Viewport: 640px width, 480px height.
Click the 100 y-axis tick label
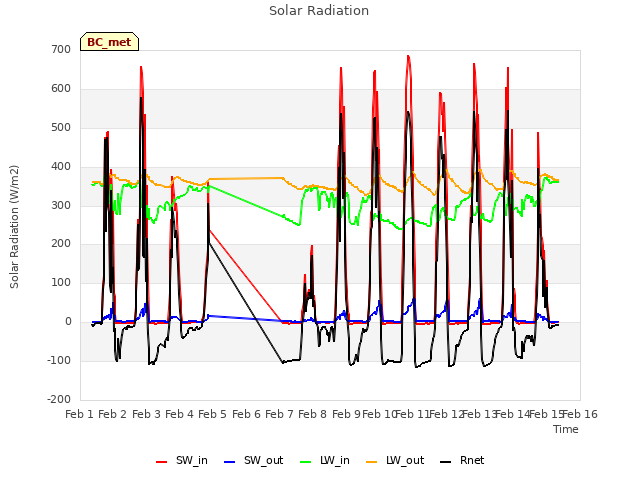[61, 282]
